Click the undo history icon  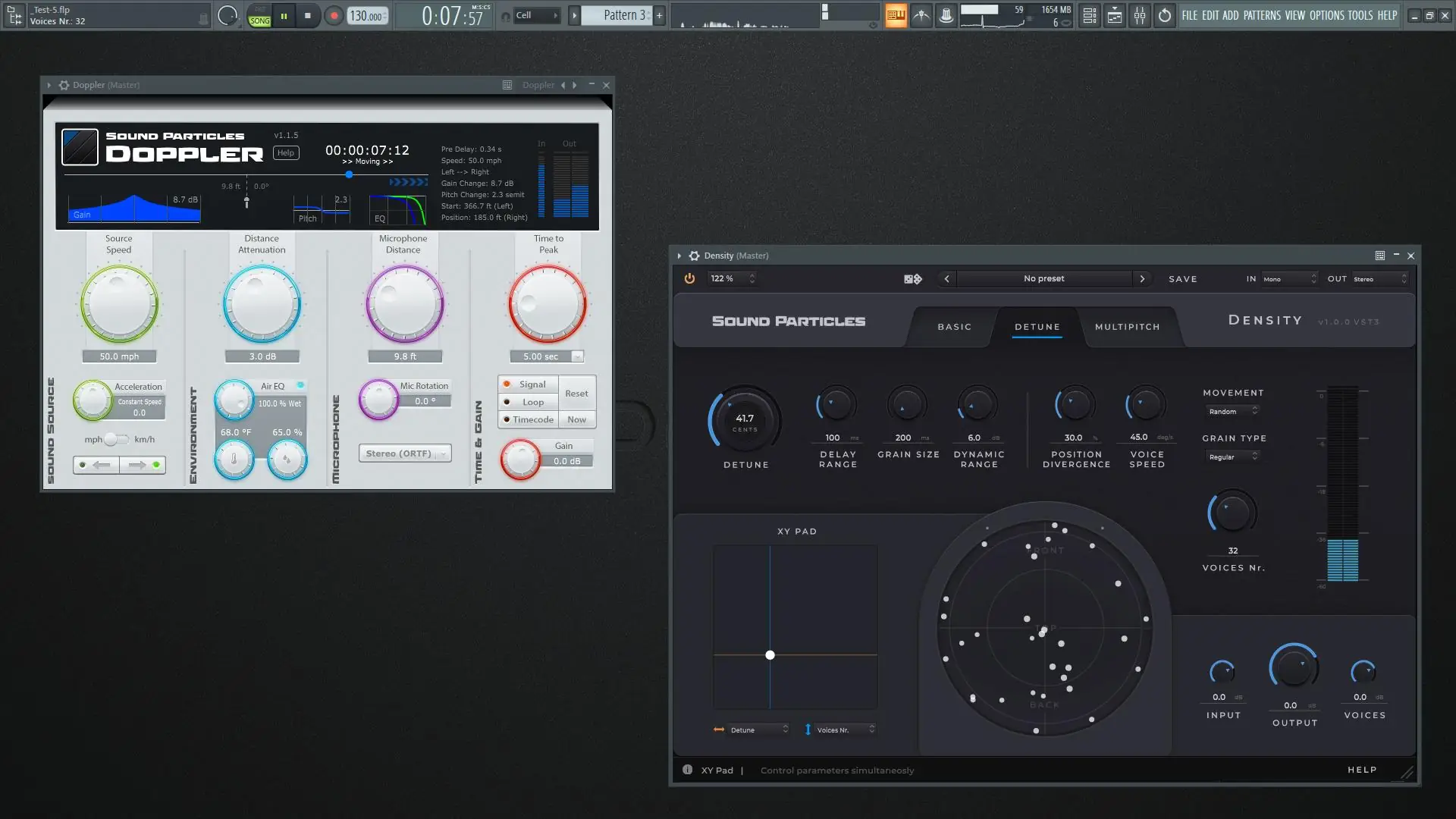pyautogui.click(x=1165, y=15)
